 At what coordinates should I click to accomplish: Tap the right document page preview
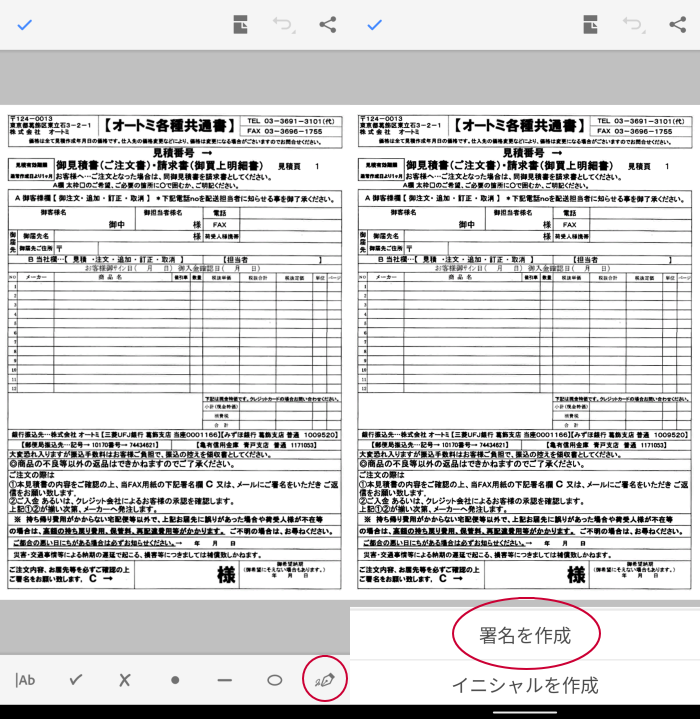tap(525, 352)
